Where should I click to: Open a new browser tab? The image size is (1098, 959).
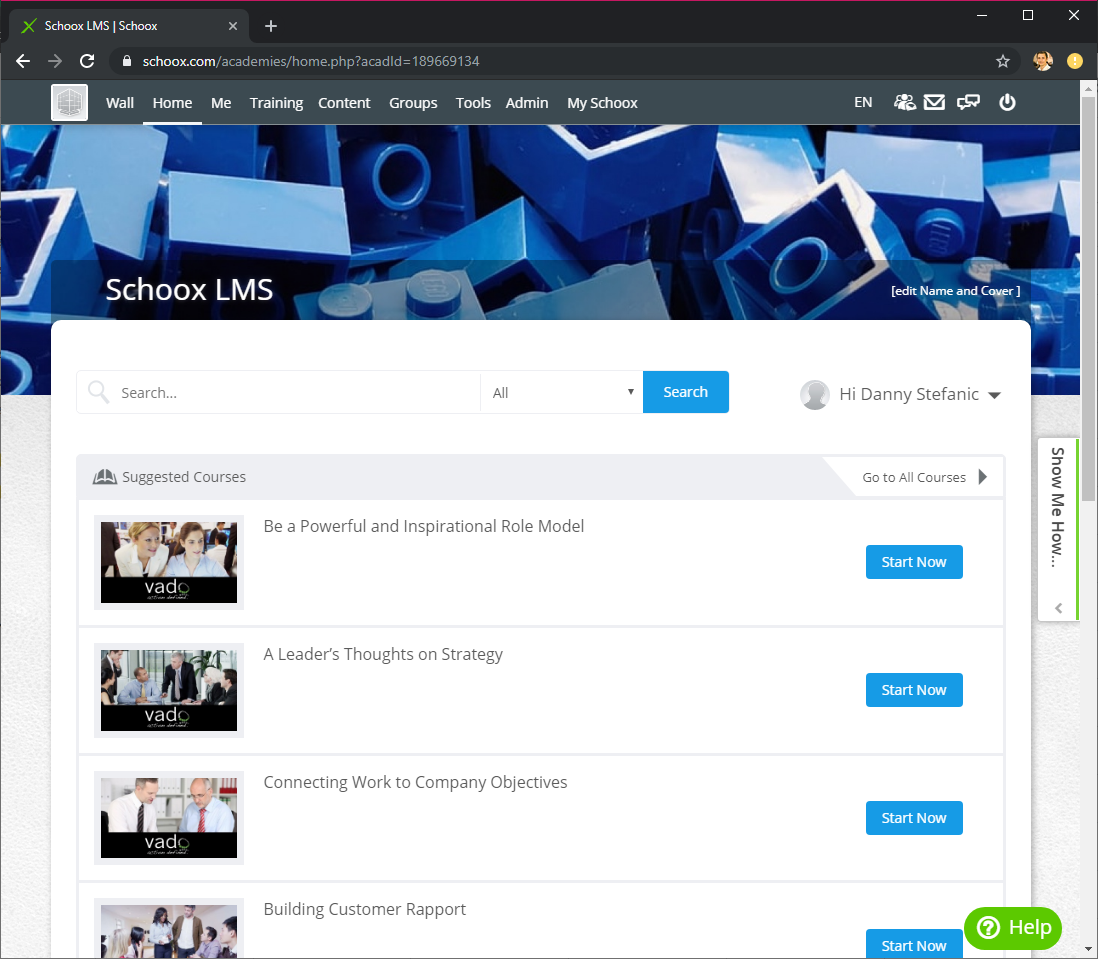(271, 26)
